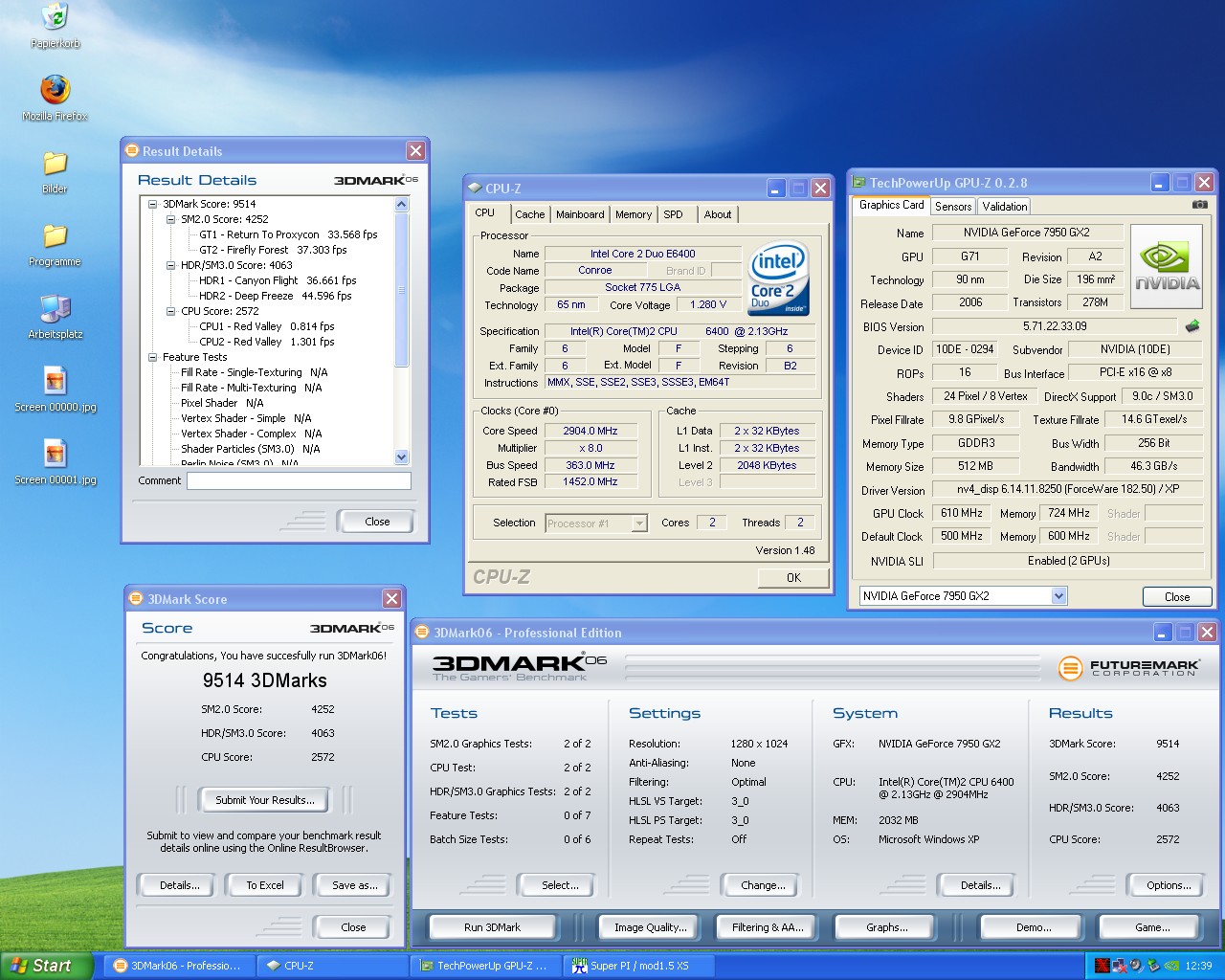Image resolution: width=1225 pixels, height=980 pixels.
Task: Click the Comment text field
Action: tap(299, 481)
